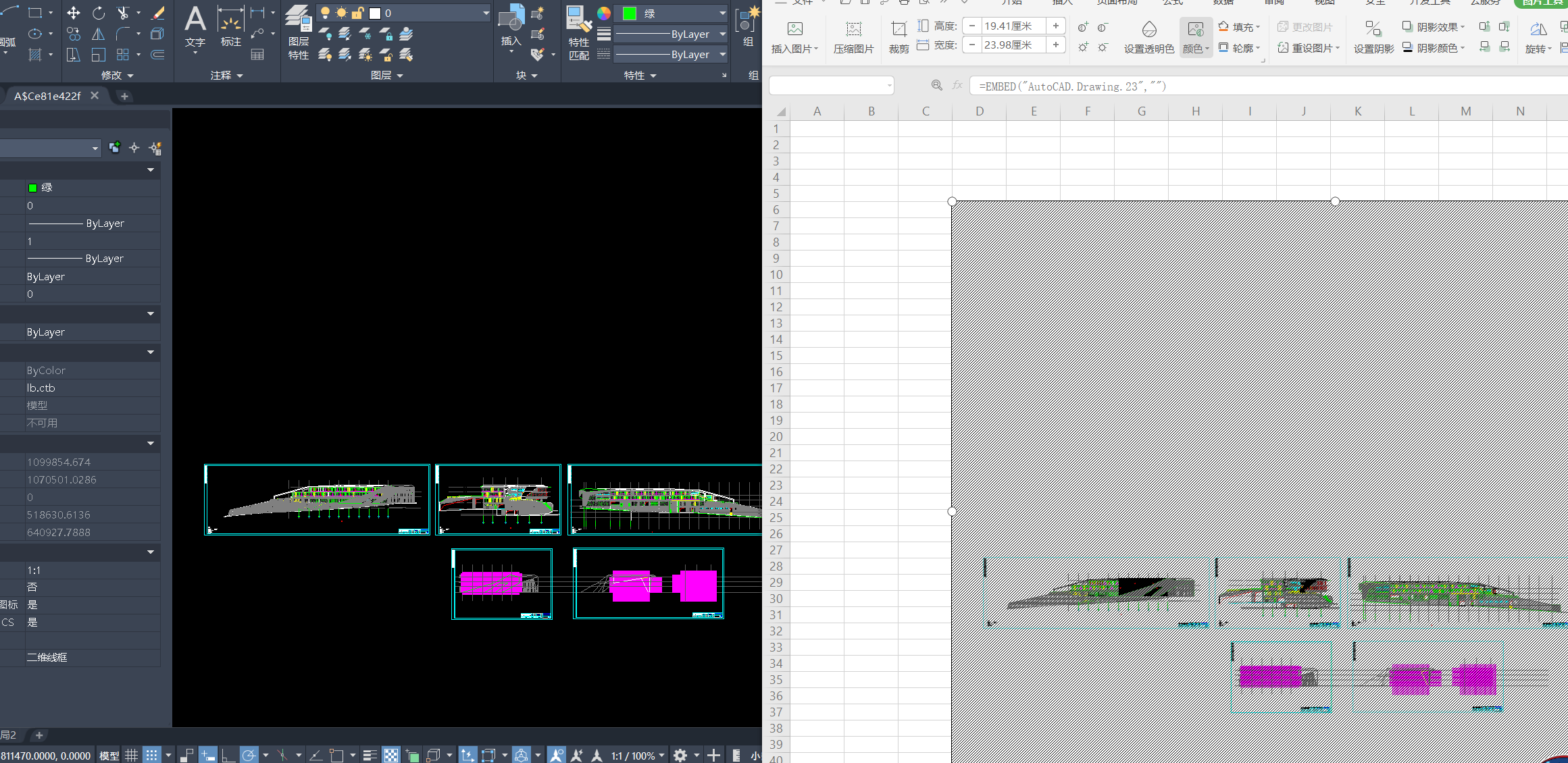This screenshot has width=1568, height=763.
Task: Toggle drawing grid display in status bar
Action: pyautogui.click(x=132, y=755)
